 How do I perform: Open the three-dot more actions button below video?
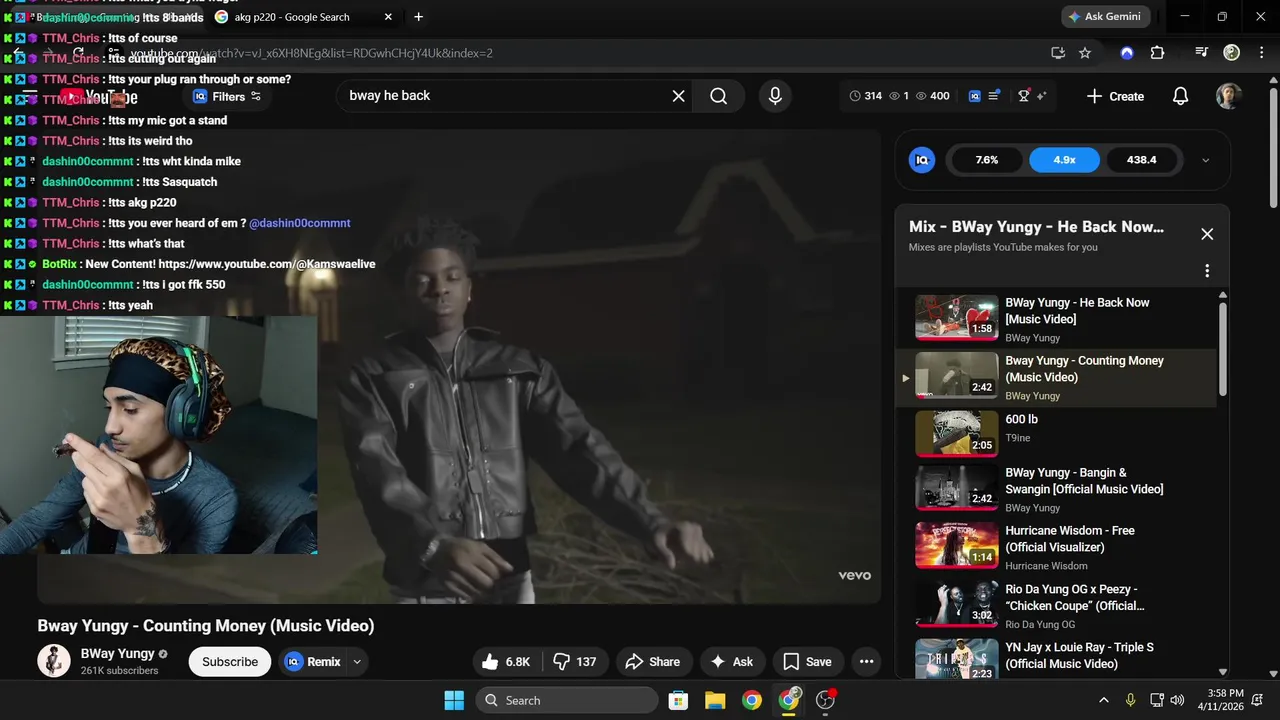click(x=866, y=662)
